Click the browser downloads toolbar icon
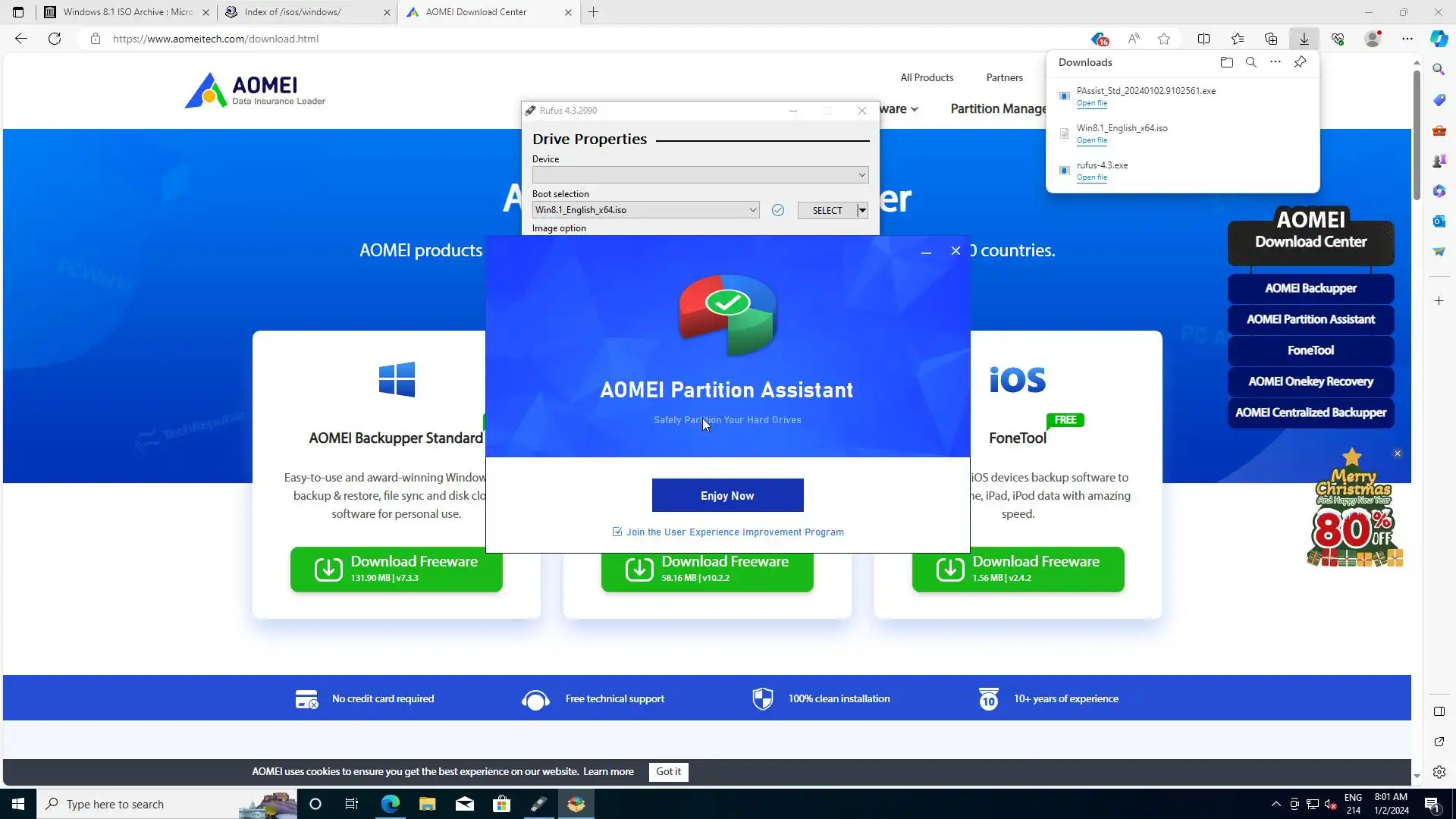 (1304, 39)
